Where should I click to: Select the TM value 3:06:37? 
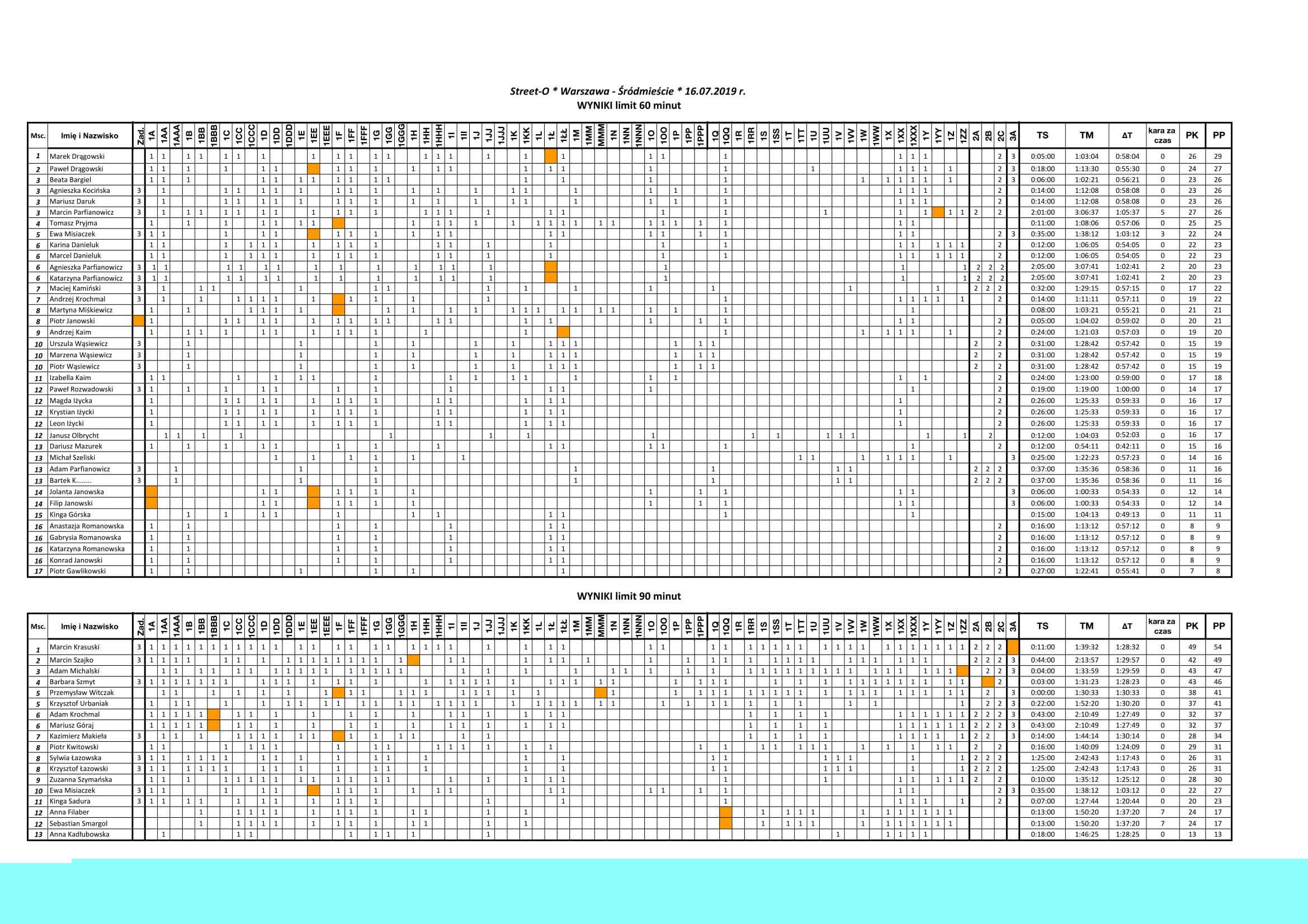tap(1087, 212)
